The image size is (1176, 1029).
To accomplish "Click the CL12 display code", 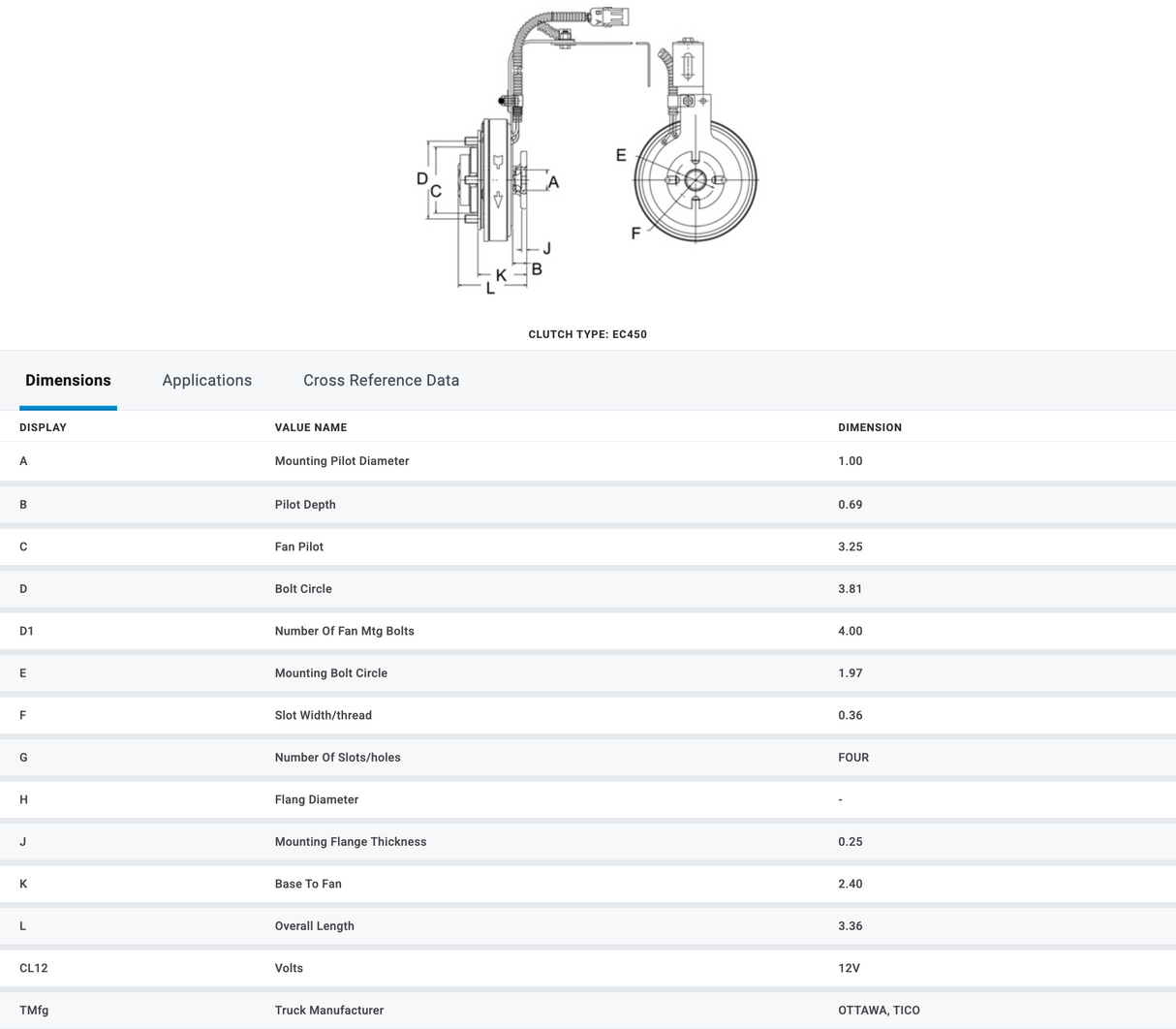I will [34, 968].
